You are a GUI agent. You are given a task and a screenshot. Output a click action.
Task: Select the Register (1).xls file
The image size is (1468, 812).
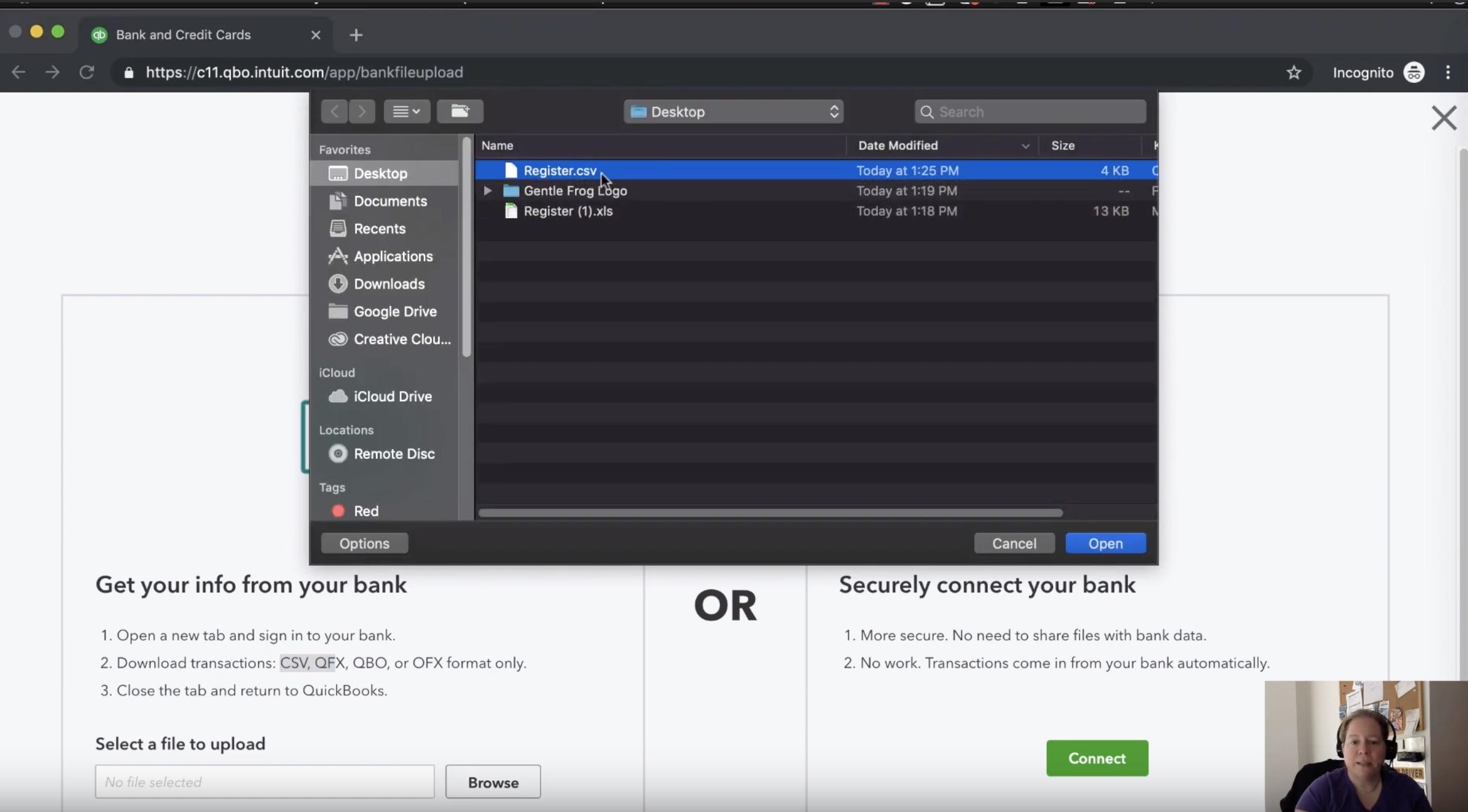(567, 211)
